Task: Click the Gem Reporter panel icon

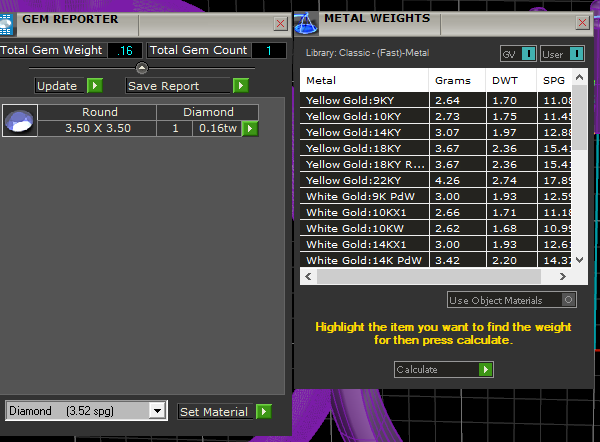Action: click(9, 20)
